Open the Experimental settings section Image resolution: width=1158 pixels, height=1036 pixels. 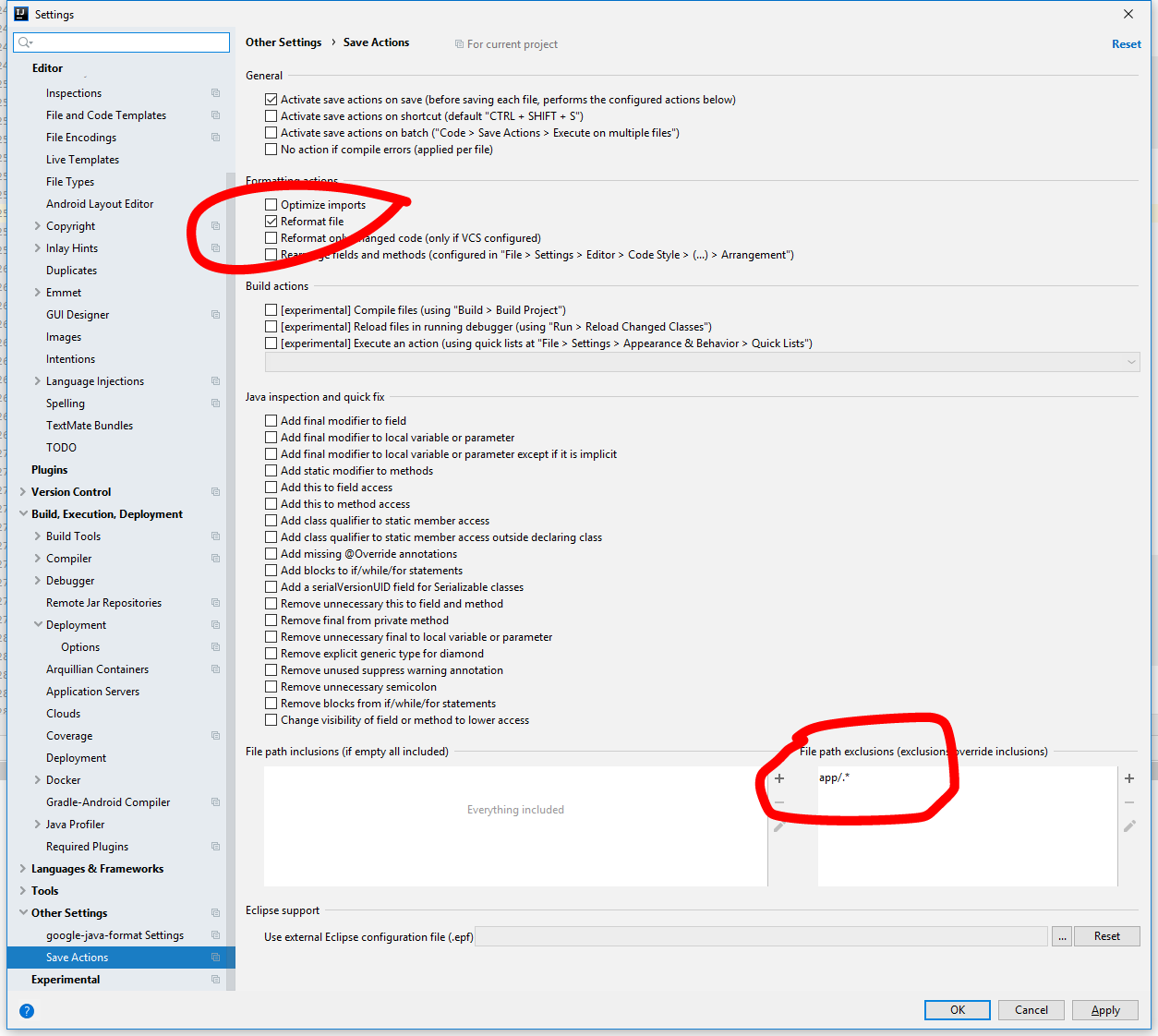66,979
